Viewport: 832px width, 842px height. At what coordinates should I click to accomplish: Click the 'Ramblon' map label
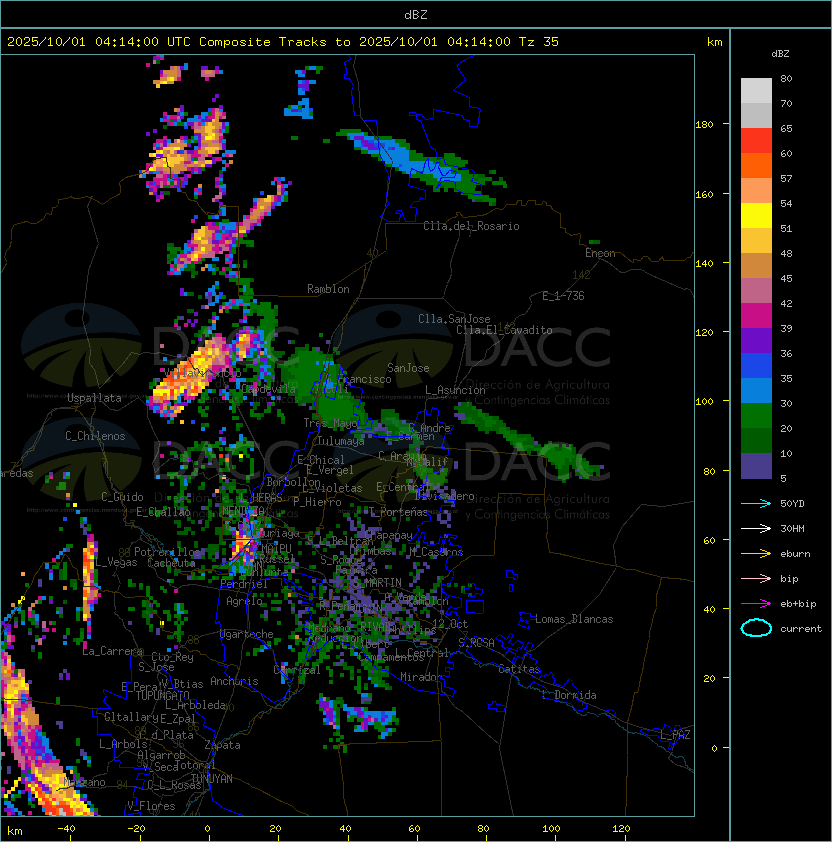328,289
